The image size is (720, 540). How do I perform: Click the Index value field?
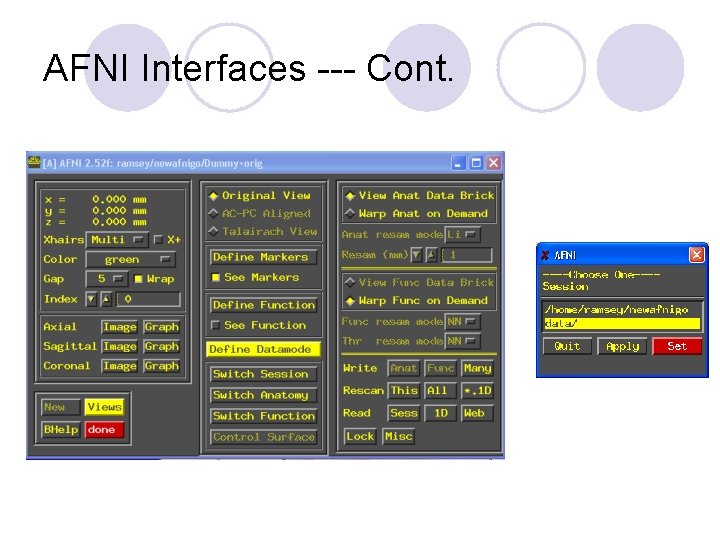tap(148, 299)
